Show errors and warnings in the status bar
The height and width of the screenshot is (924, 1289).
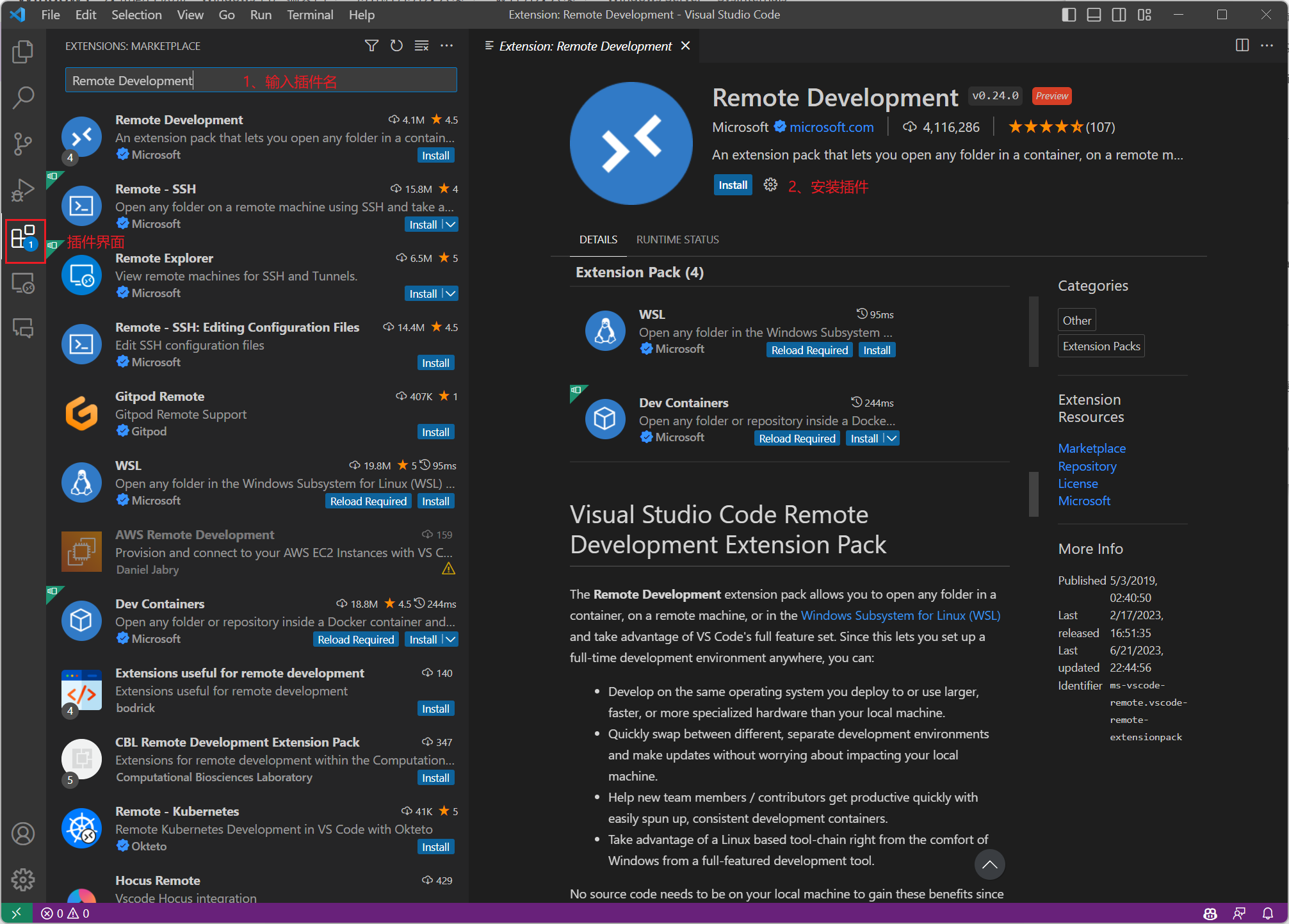[65, 914]
